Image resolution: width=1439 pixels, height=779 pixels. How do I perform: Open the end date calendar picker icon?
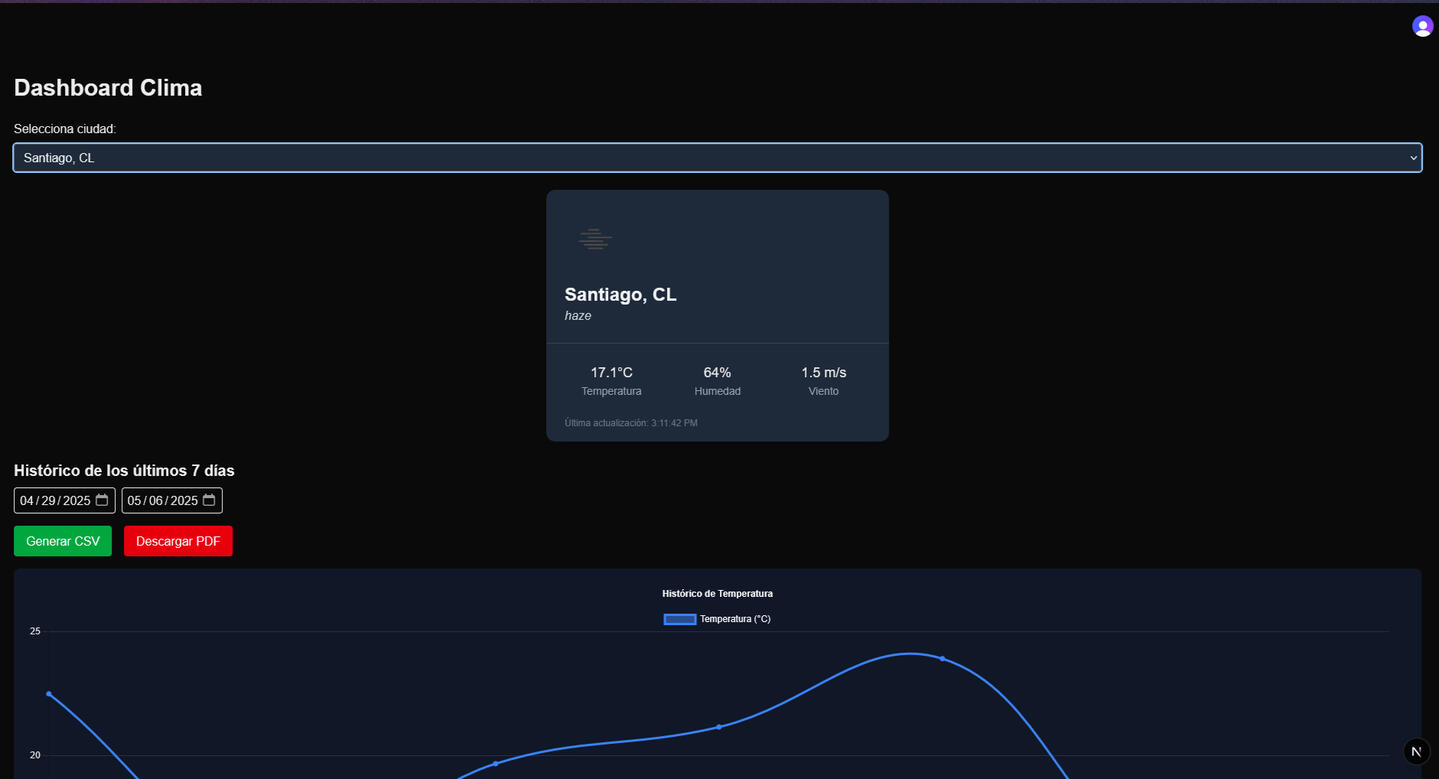point(209,500)
